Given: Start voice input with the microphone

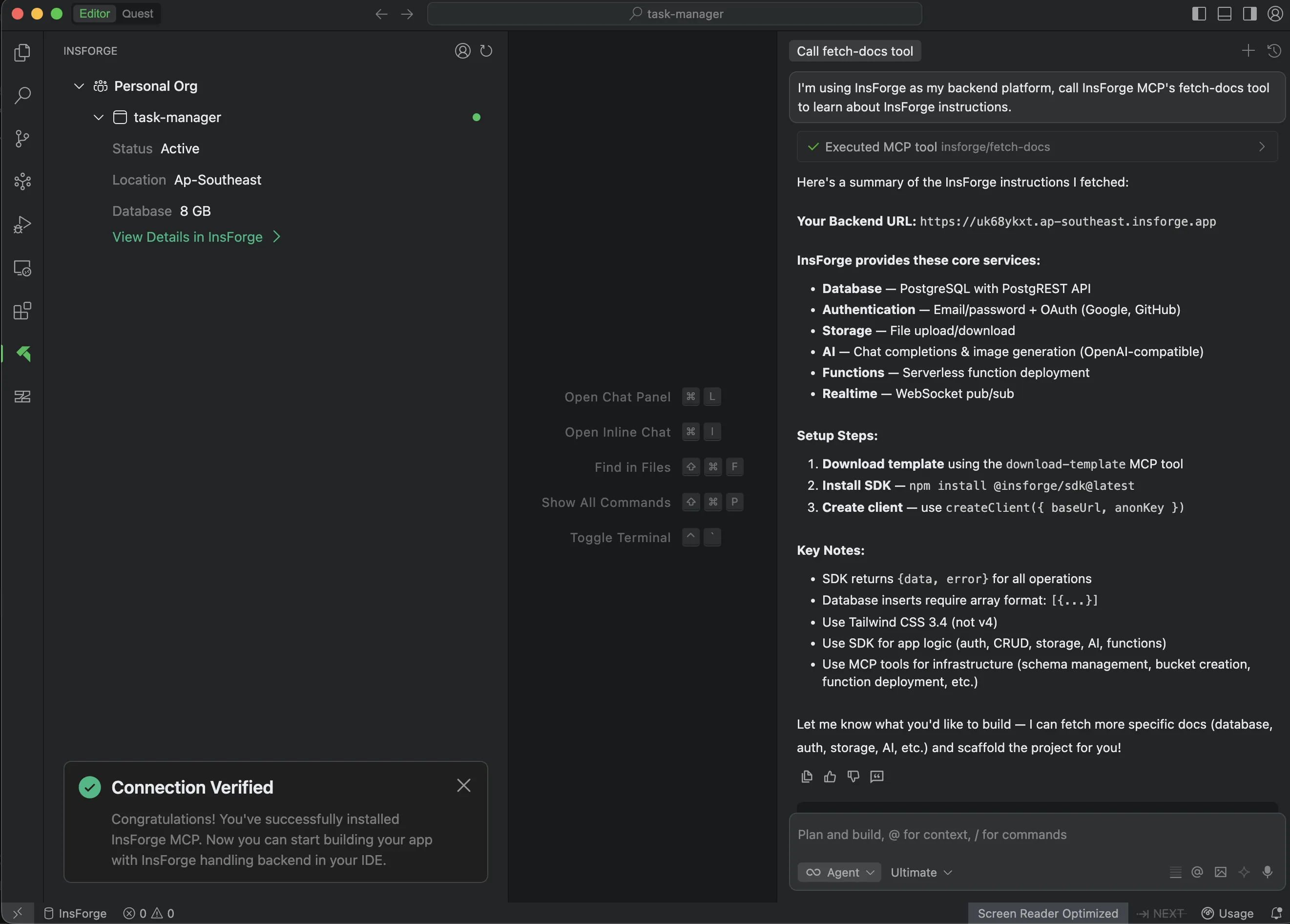Looking at the screenshot, I should (x=1267, y=872).
